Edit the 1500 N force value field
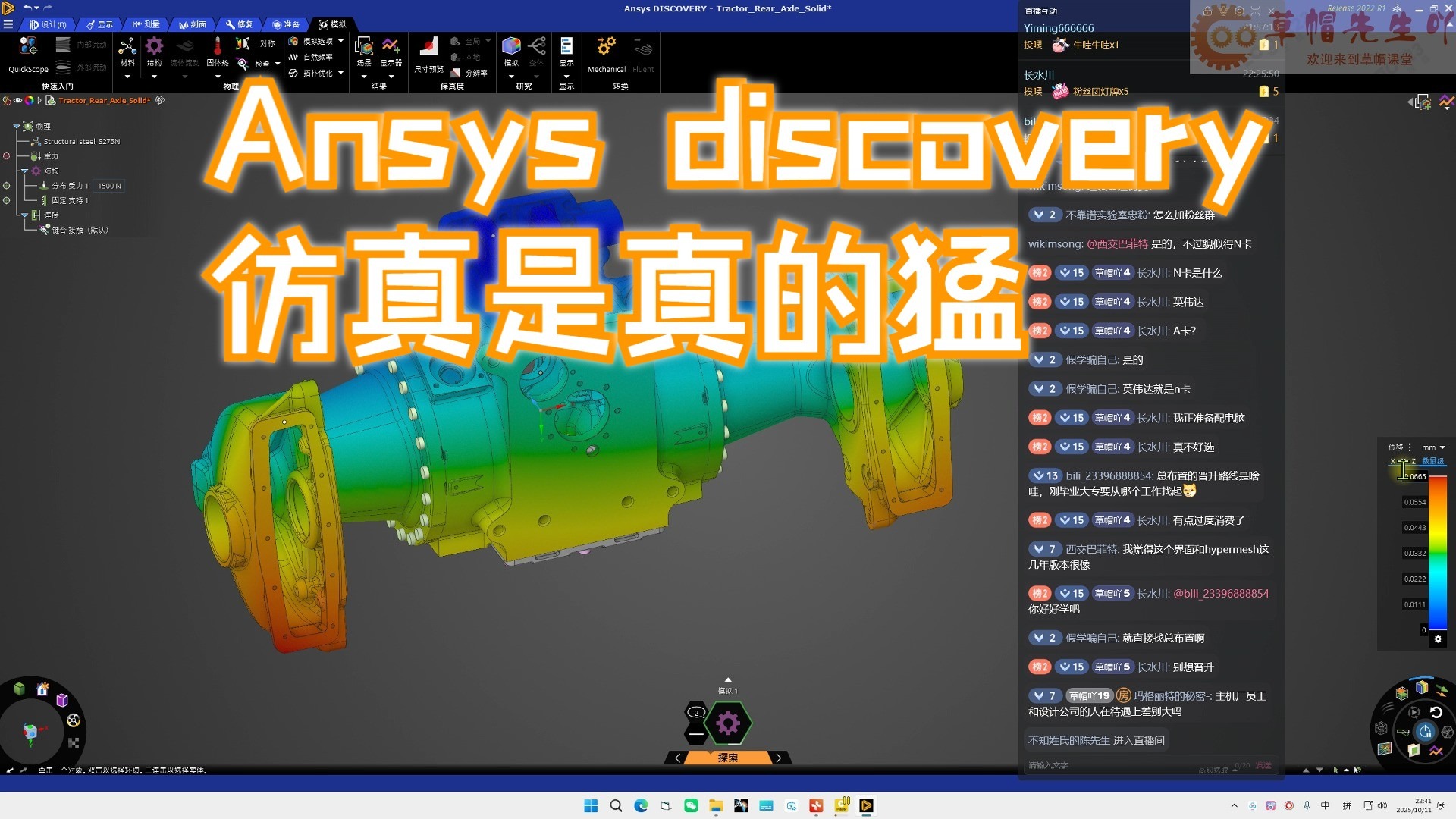 tap(109, 186)
